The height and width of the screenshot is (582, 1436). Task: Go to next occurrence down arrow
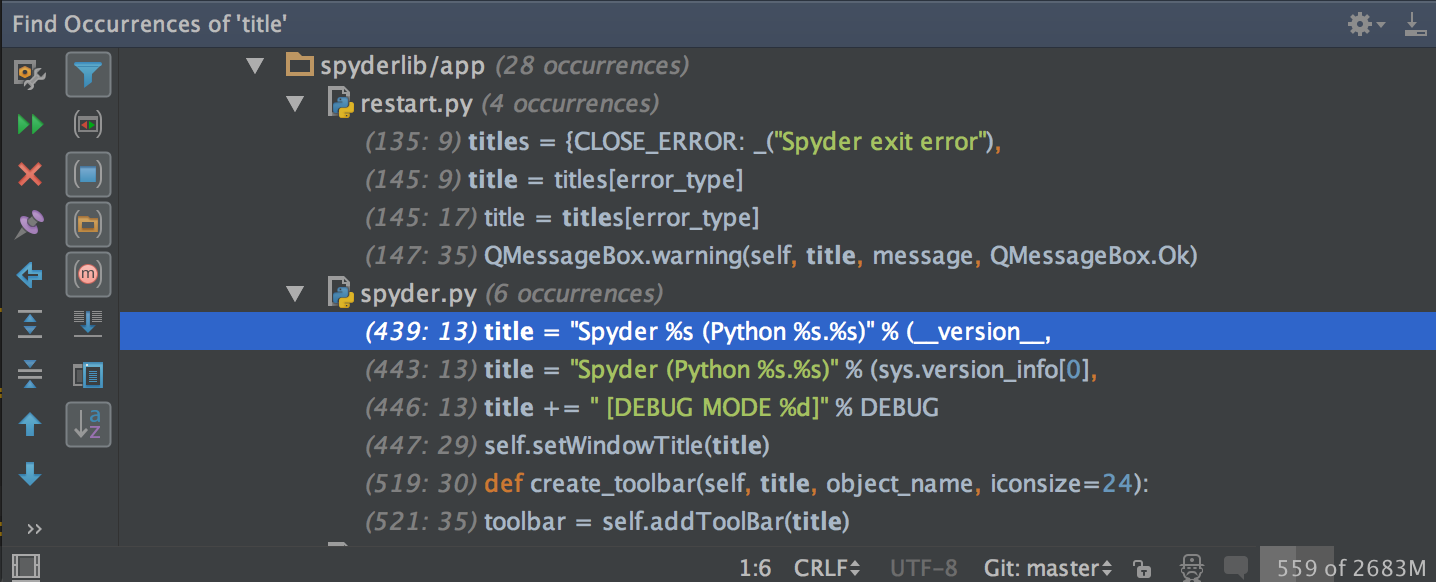(x=30, y=473)
